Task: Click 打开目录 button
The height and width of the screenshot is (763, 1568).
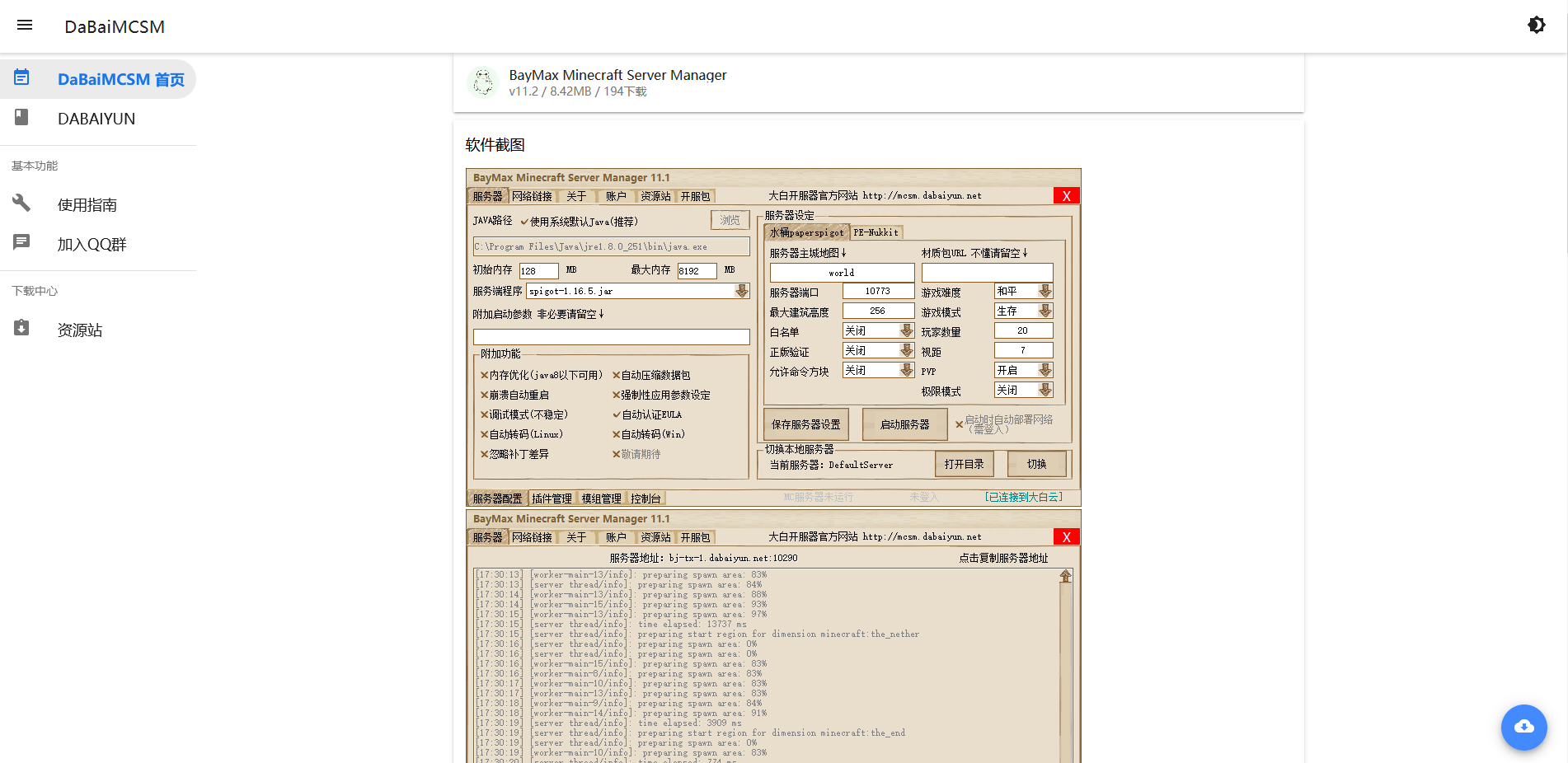Action: (964, 464)
